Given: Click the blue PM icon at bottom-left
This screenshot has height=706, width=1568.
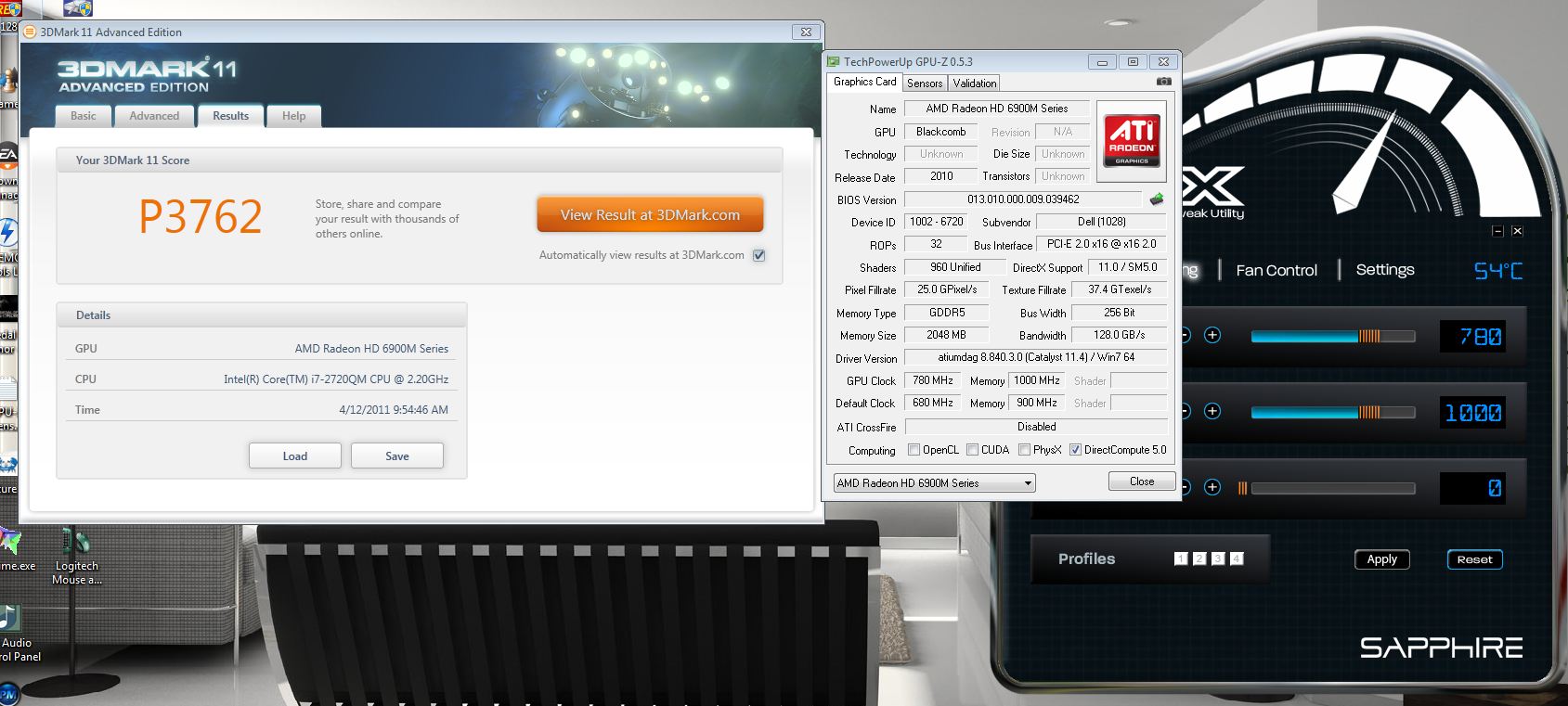Looking at the screenshot, I should 8,694.
